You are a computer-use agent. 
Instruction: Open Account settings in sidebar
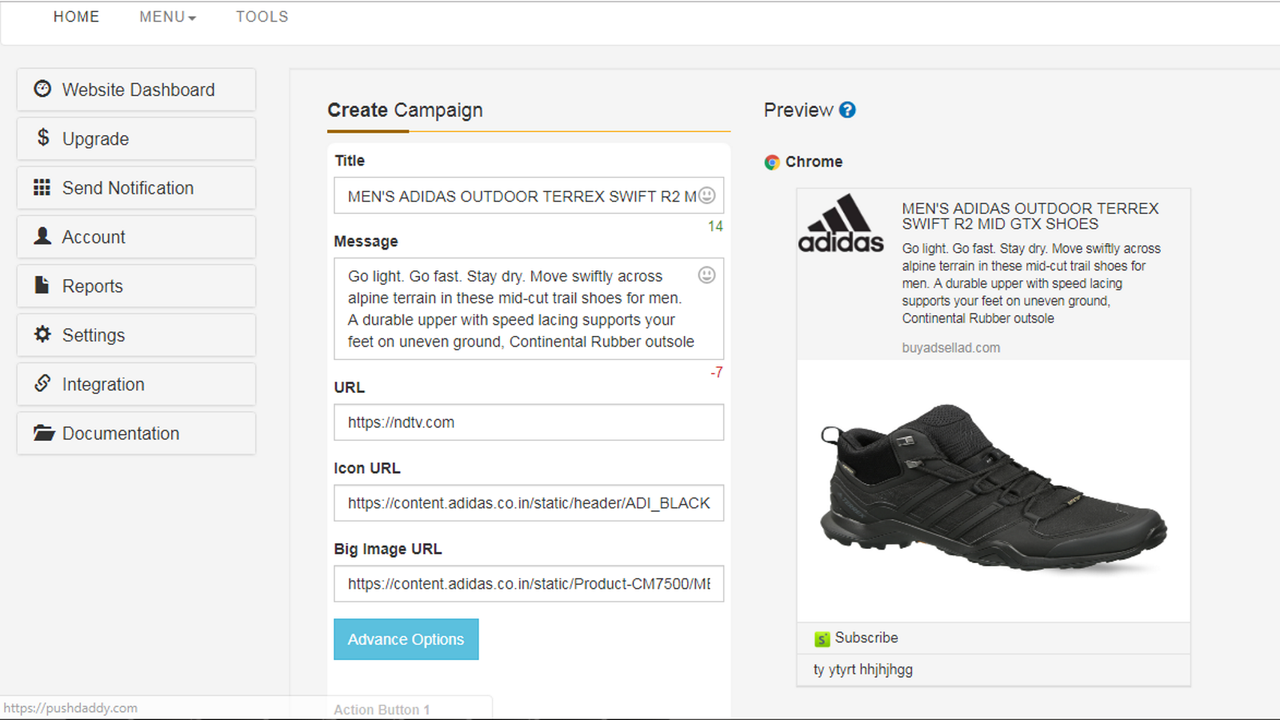point(136,237)
